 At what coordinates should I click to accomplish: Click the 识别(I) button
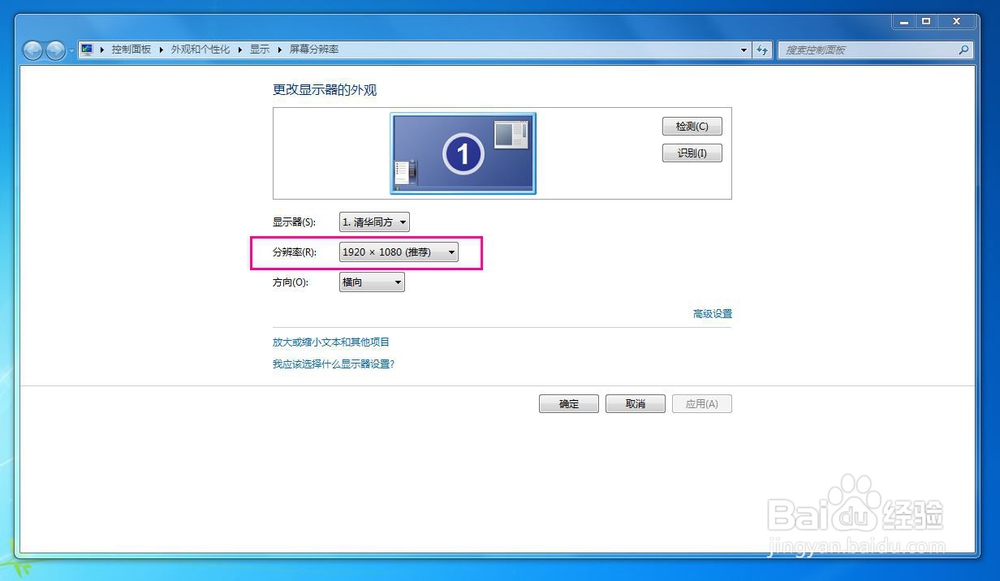(692, 153)
